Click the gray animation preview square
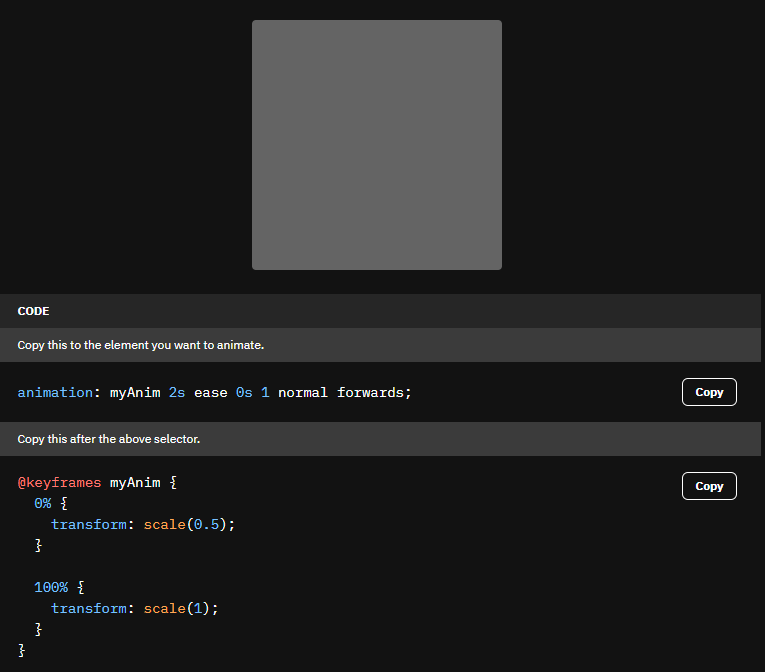Image resolution: width=765 pixels, height=672 pixels. 377,145
